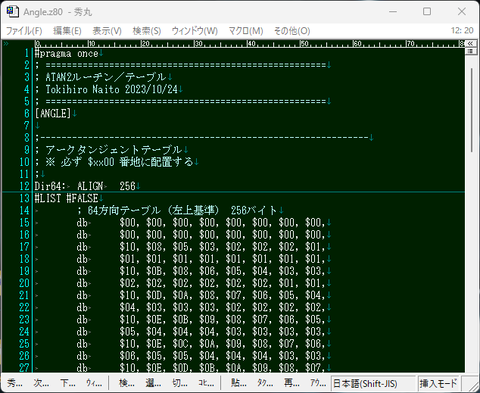Click the #pragma once line
This screenshot has height=393, width=480.
[x=67, y=53]
